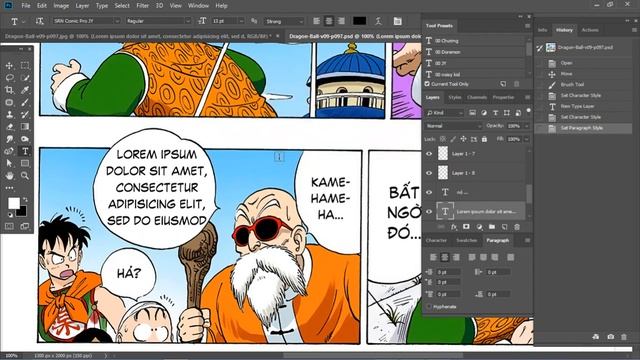Center text in options bar
This screenshot has height=360, width=640.
329,21
